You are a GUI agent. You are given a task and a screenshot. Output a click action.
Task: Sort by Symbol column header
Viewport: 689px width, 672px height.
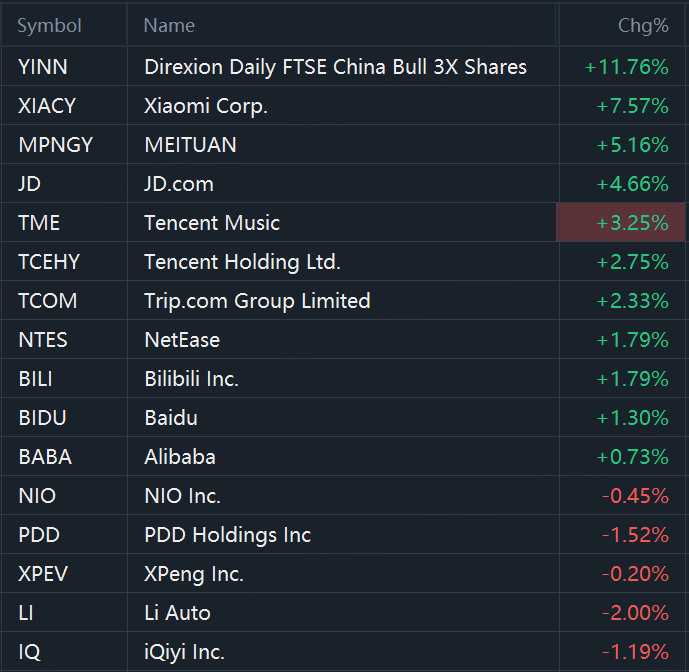[49, 26]
